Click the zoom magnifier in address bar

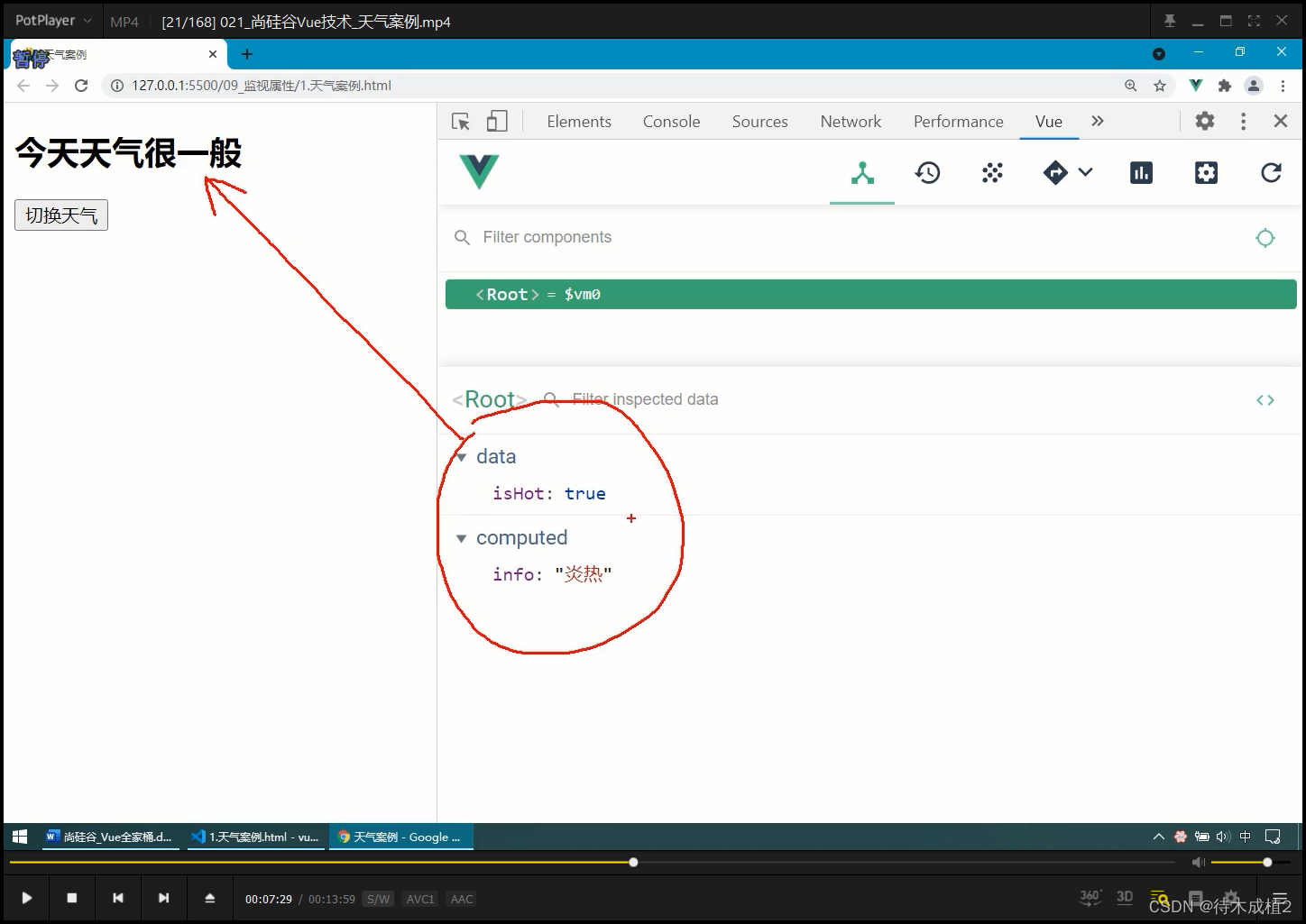(x=1131, y=86)
